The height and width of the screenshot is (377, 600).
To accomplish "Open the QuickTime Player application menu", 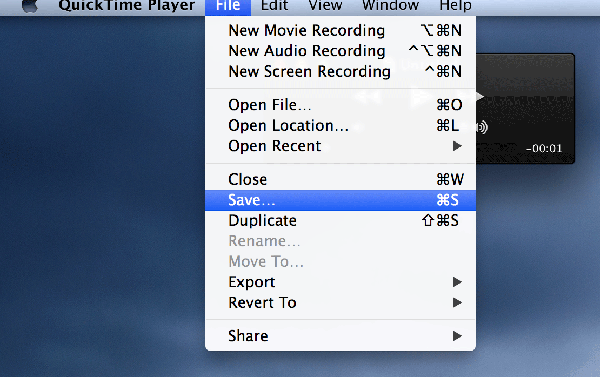I will click(127, 6).
